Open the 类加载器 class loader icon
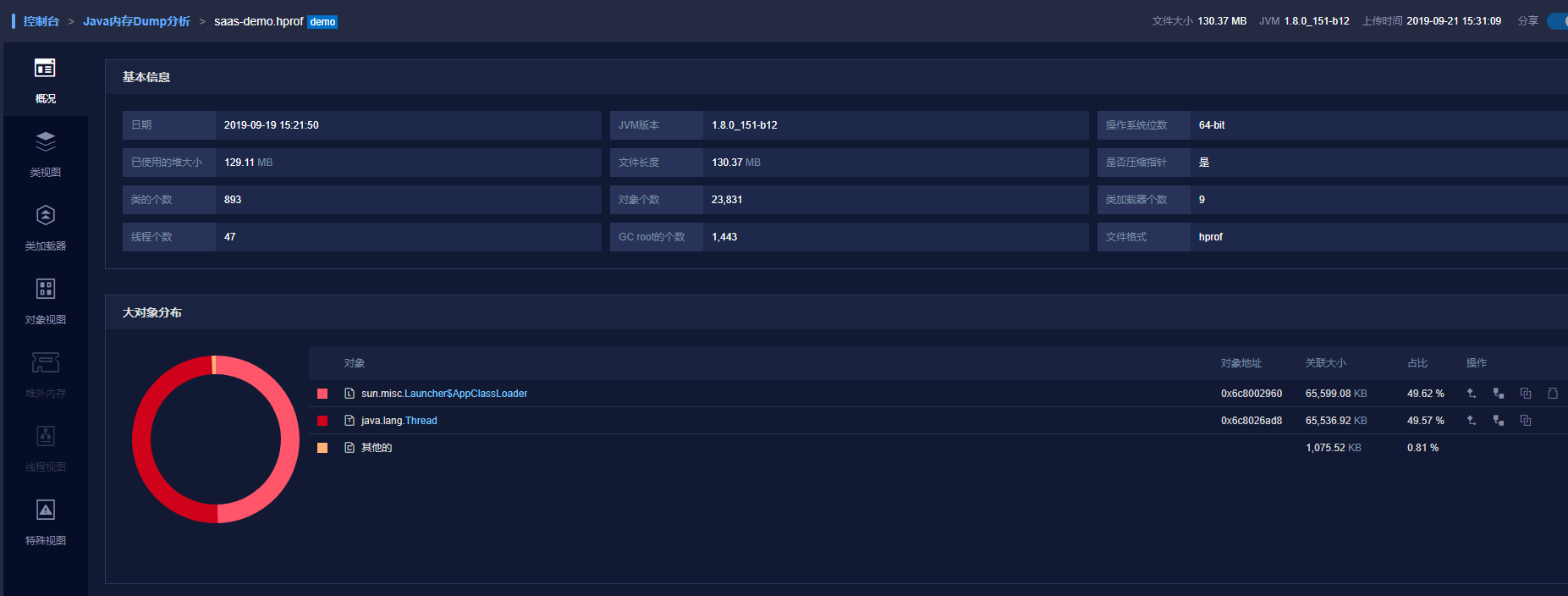The height and width of the screenshot is (596, 1568). click(46, 215)
